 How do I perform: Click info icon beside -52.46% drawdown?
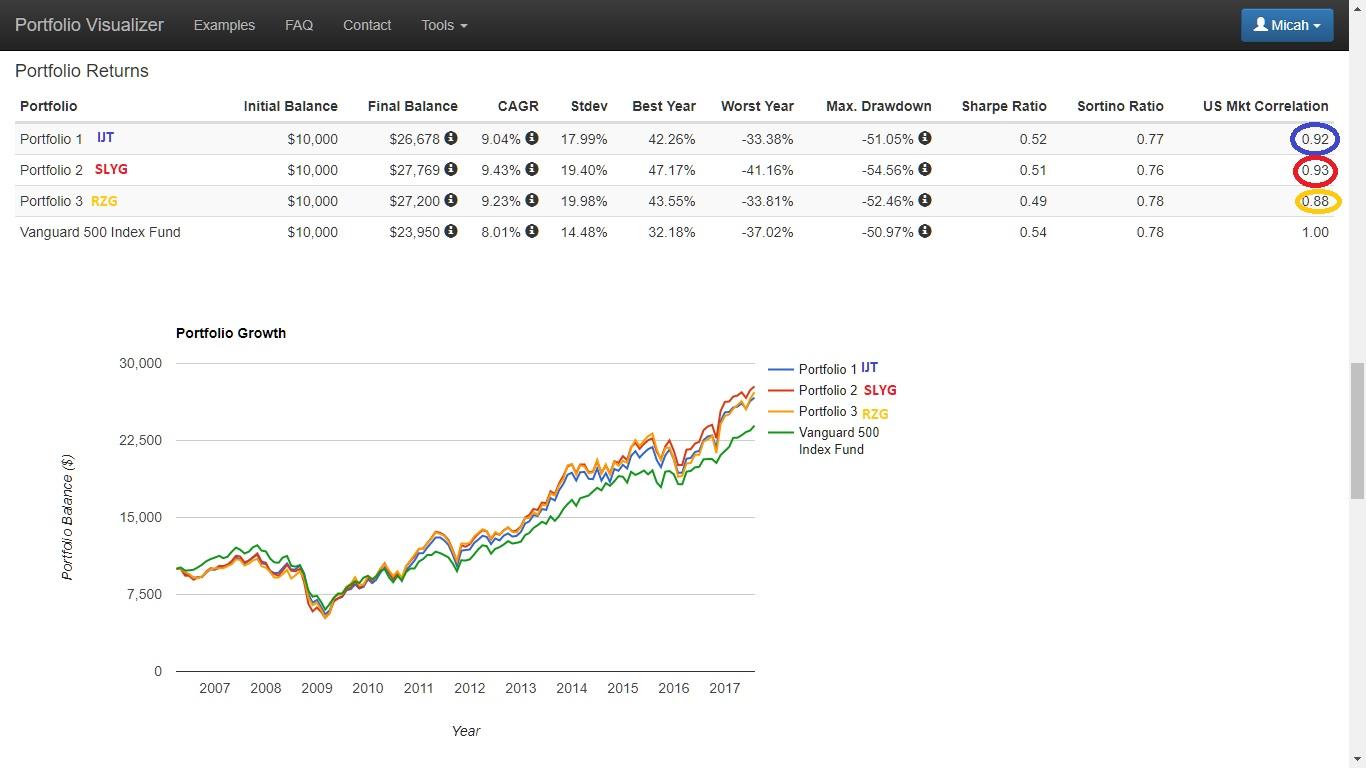(x=925, y=200)
